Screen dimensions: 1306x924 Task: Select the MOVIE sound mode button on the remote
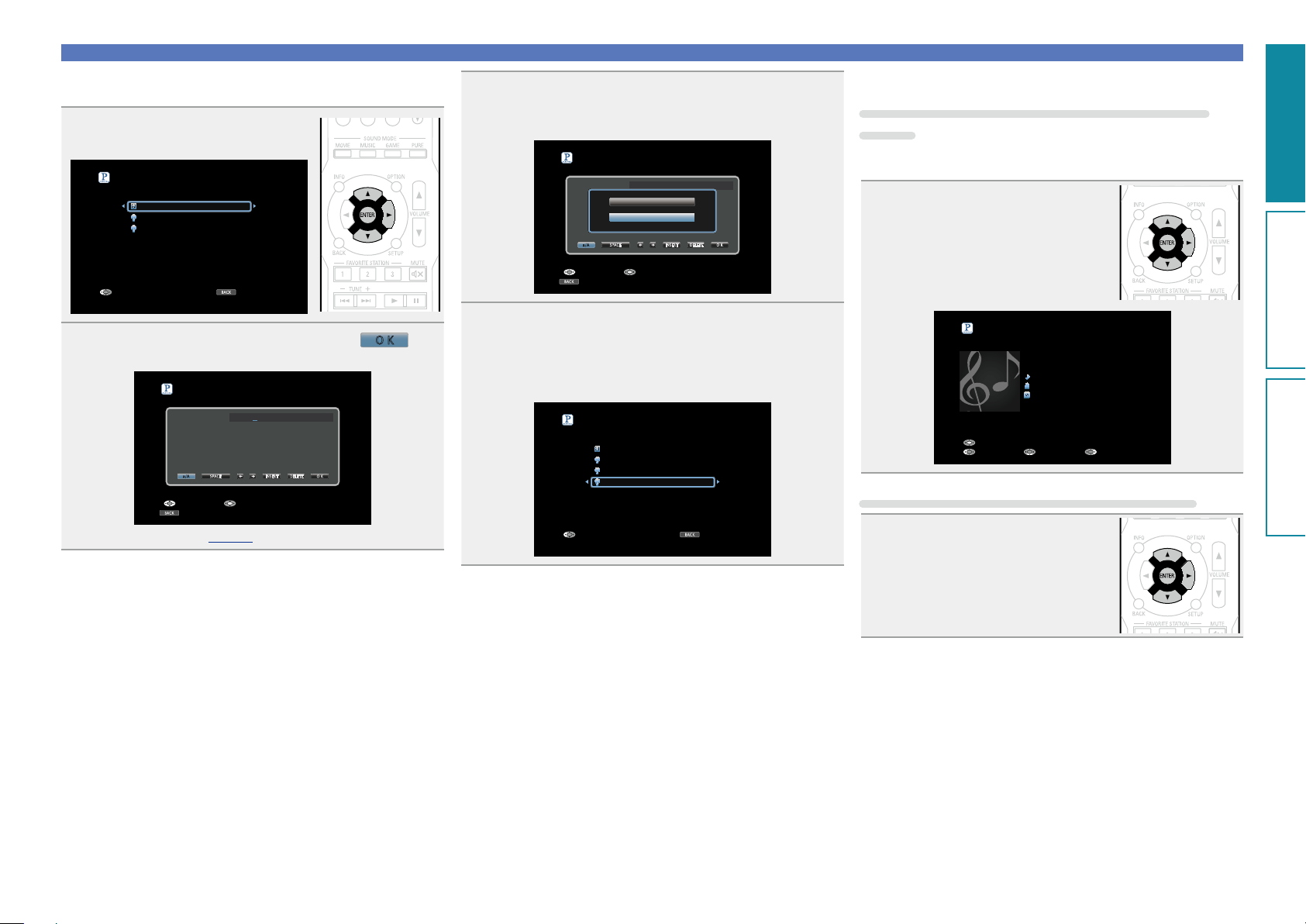[343, 154]
